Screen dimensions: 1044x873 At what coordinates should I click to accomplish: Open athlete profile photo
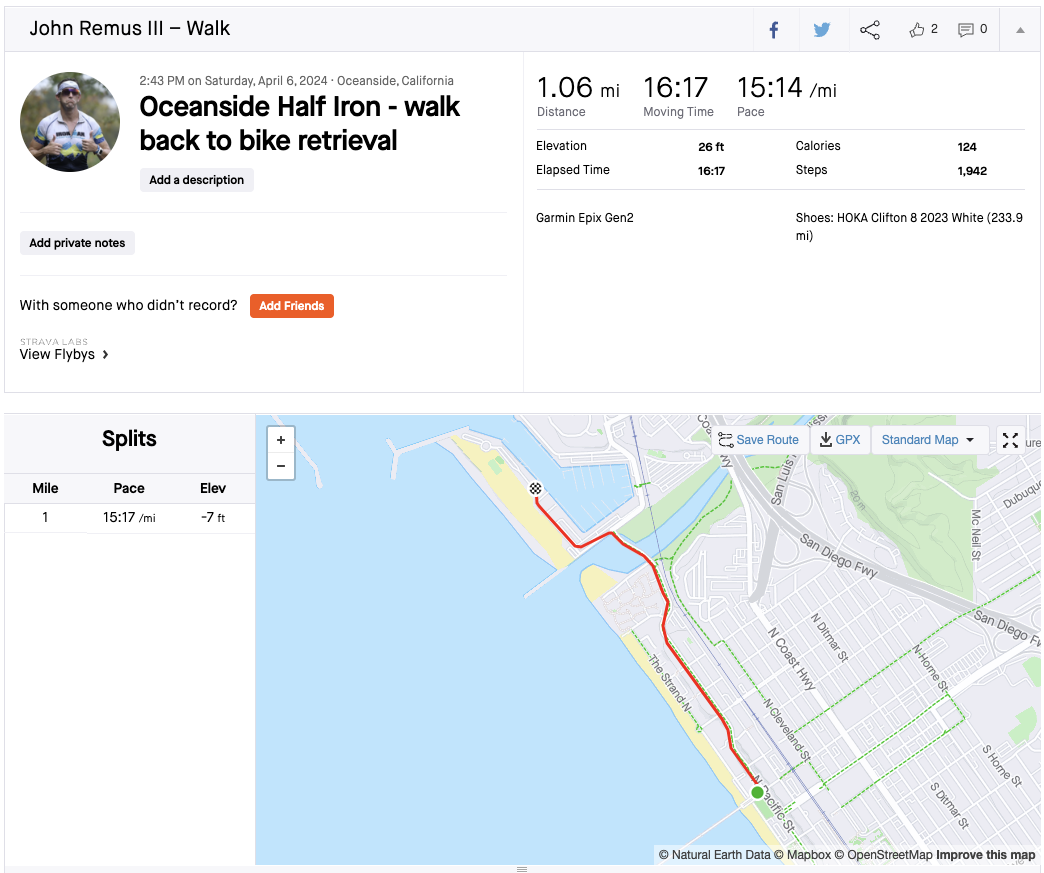[x=70, y=122]
